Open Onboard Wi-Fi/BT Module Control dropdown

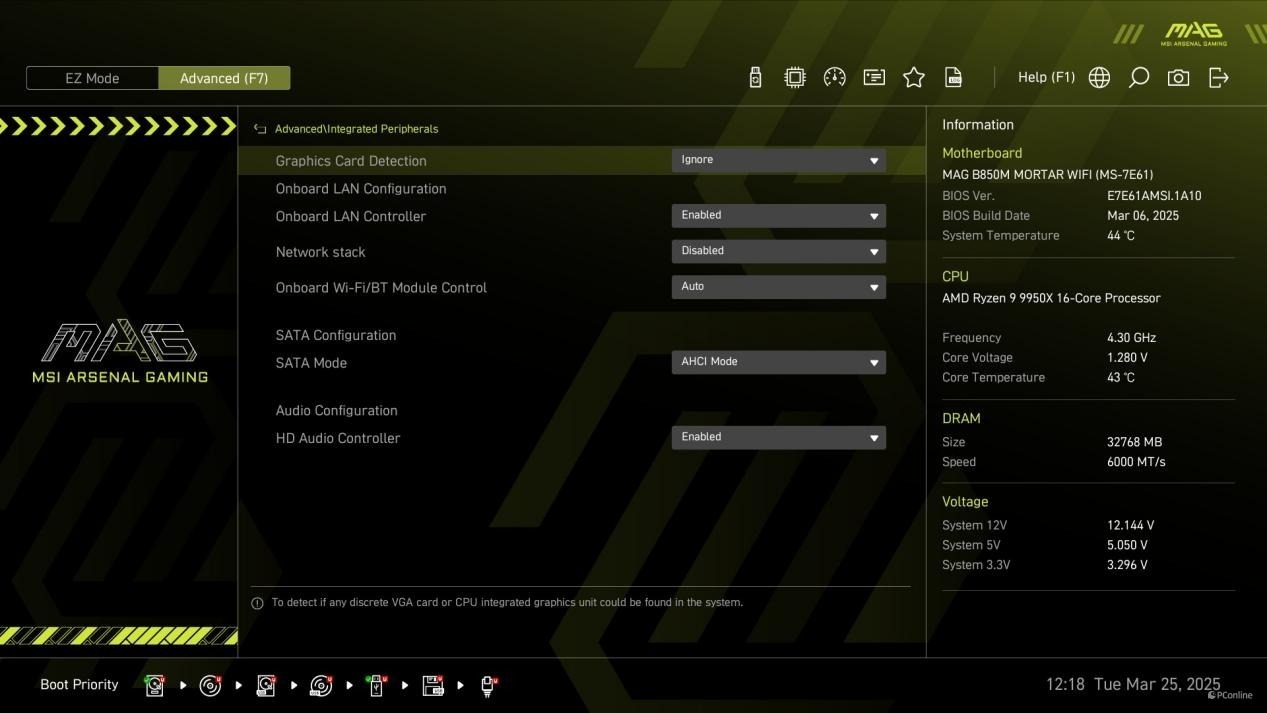pos(778,287)
